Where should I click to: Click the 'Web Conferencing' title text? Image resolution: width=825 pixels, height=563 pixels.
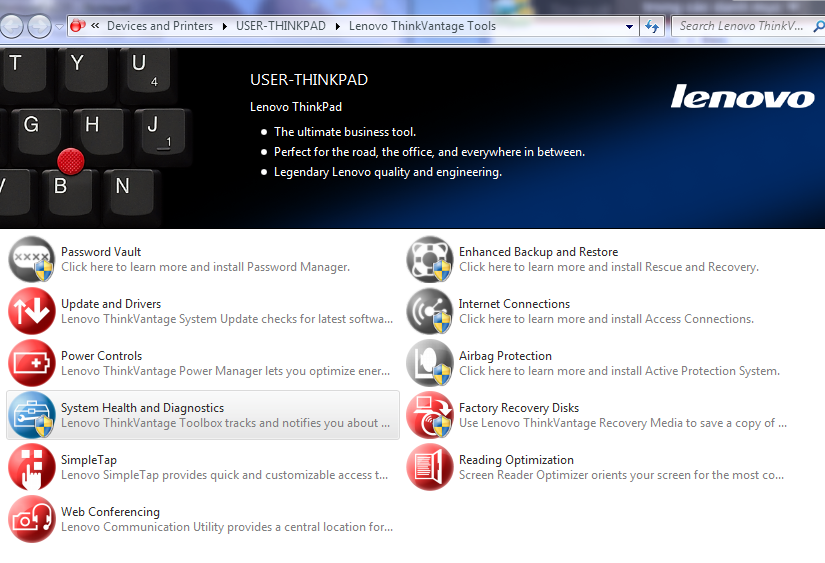click(110, 512)
